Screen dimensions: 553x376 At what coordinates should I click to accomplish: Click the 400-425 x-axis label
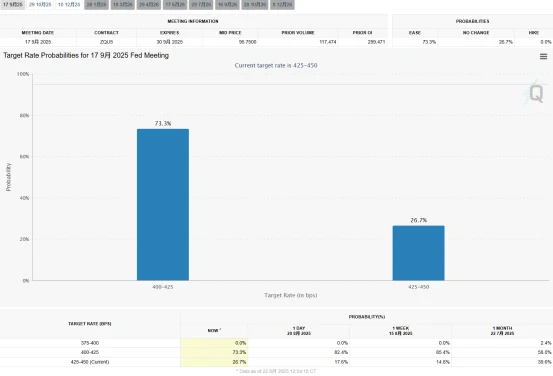163,287
